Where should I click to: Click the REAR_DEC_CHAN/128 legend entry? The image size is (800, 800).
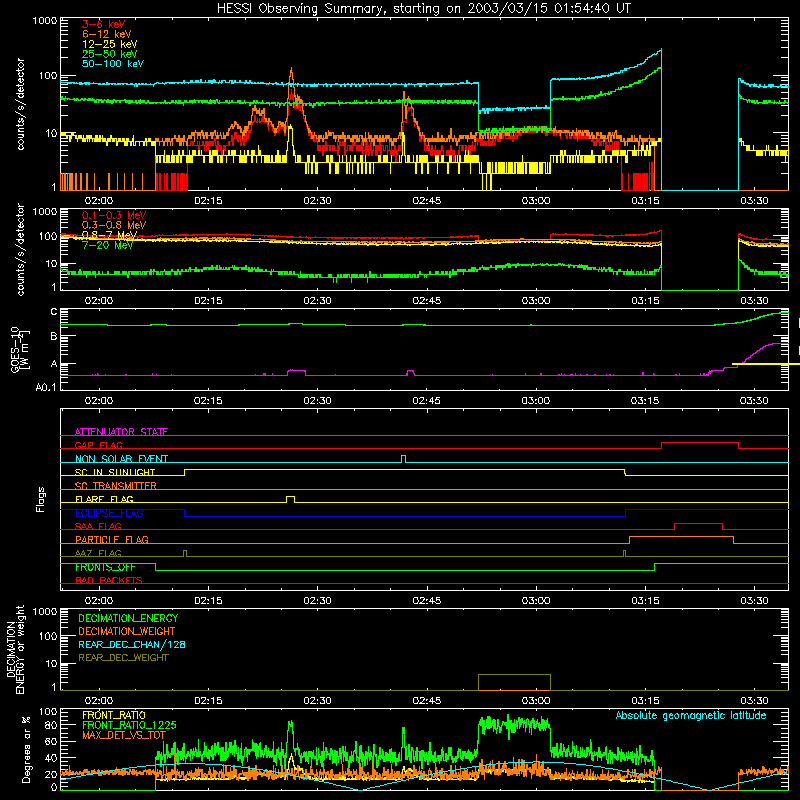(x=132, y=644)
